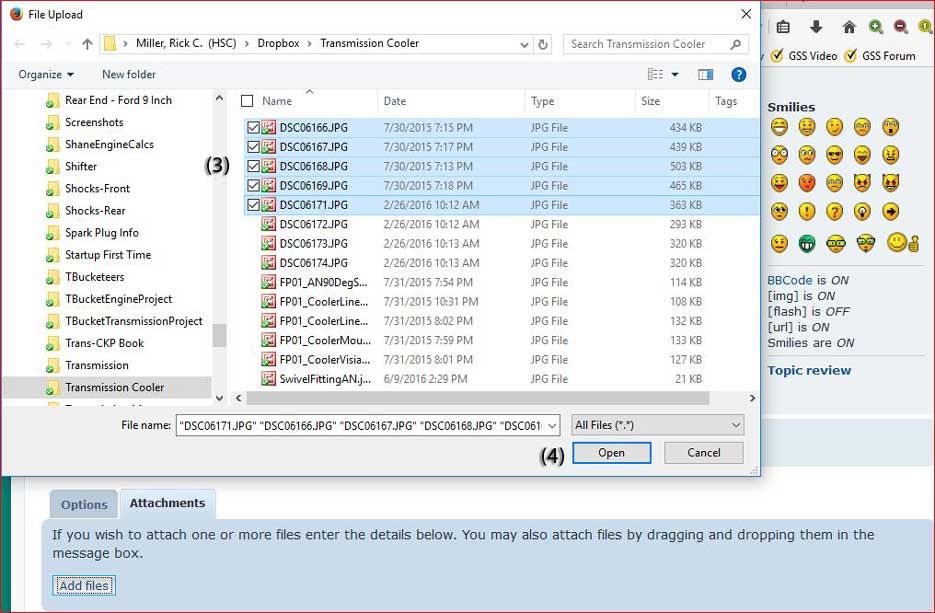Screen dimensions: 935x613
Task: Toggle the select-all checkbox beside Name
Action: pos(247,101)
